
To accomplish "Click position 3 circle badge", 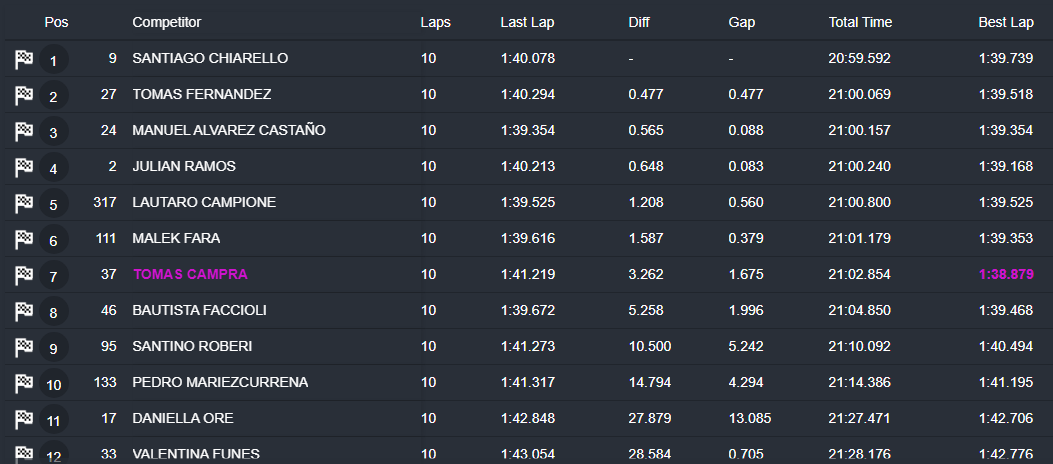I will [x=54, y=132].
